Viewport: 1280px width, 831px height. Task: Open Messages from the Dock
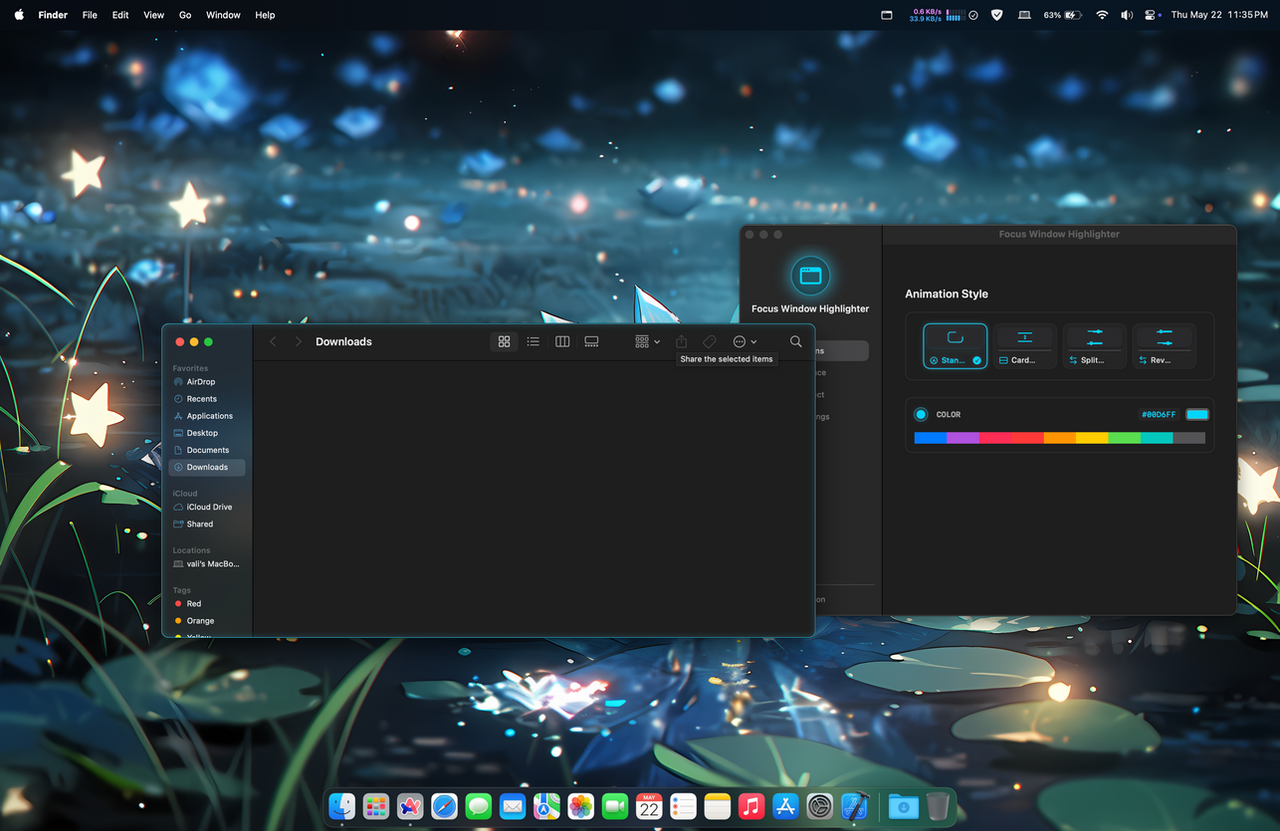(x=478, y=806)
